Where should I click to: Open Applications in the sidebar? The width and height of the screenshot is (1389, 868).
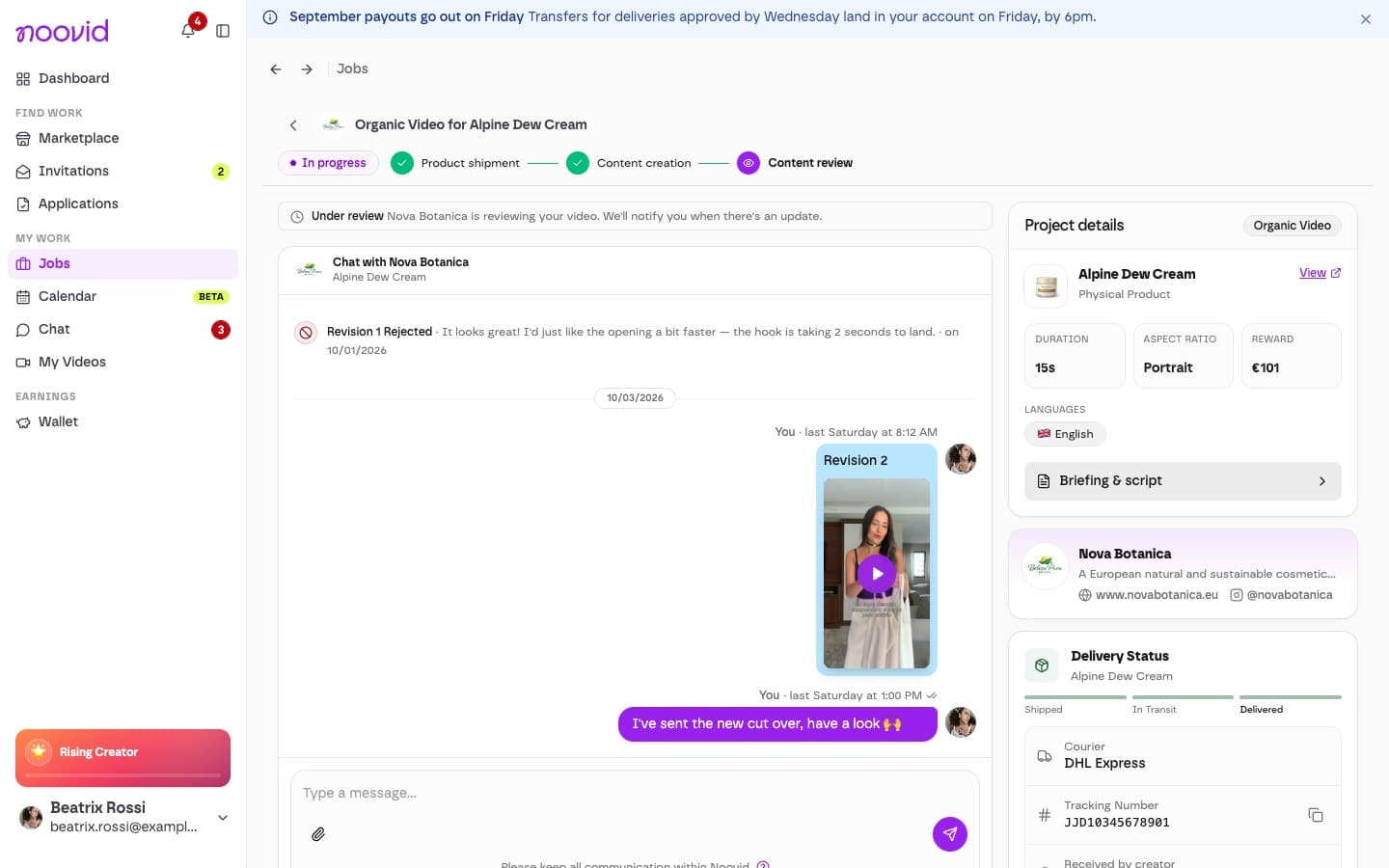click(123, 203)
